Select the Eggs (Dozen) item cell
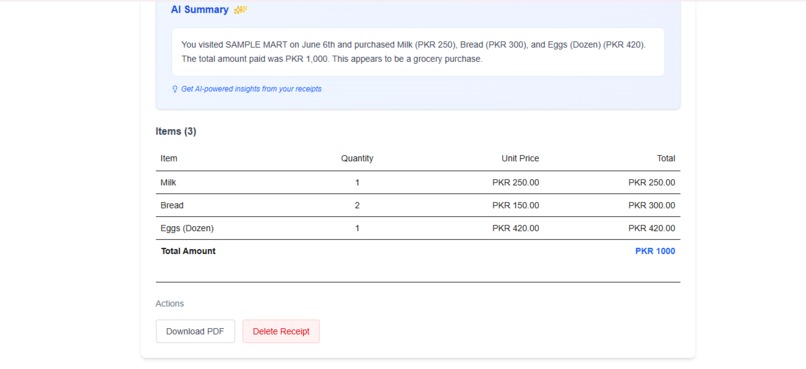This screenshot has height=369, width=806. [x=187, y=228]
